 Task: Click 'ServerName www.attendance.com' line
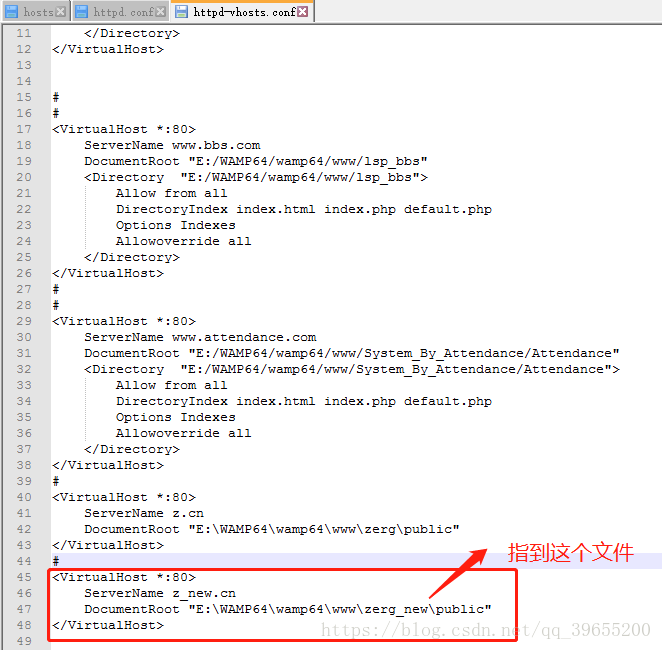pyautogui.click(x=200, y=337)
